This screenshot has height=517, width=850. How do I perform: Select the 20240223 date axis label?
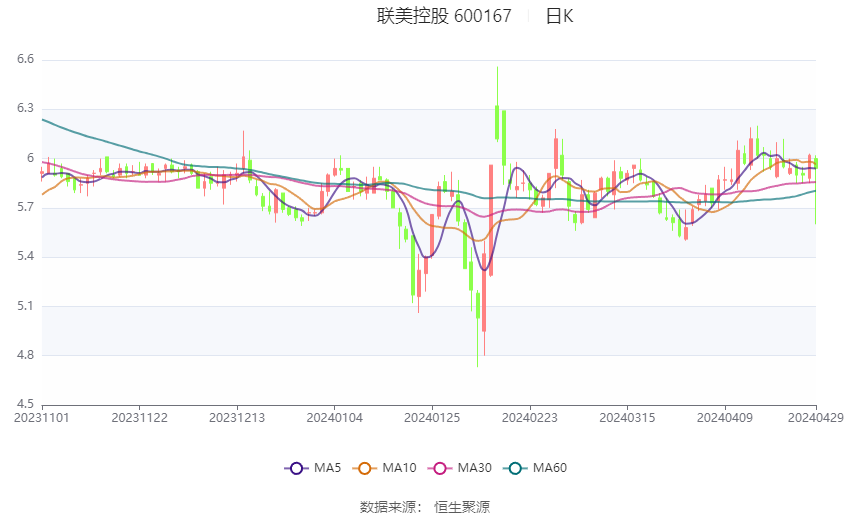(x=530, y=418)
